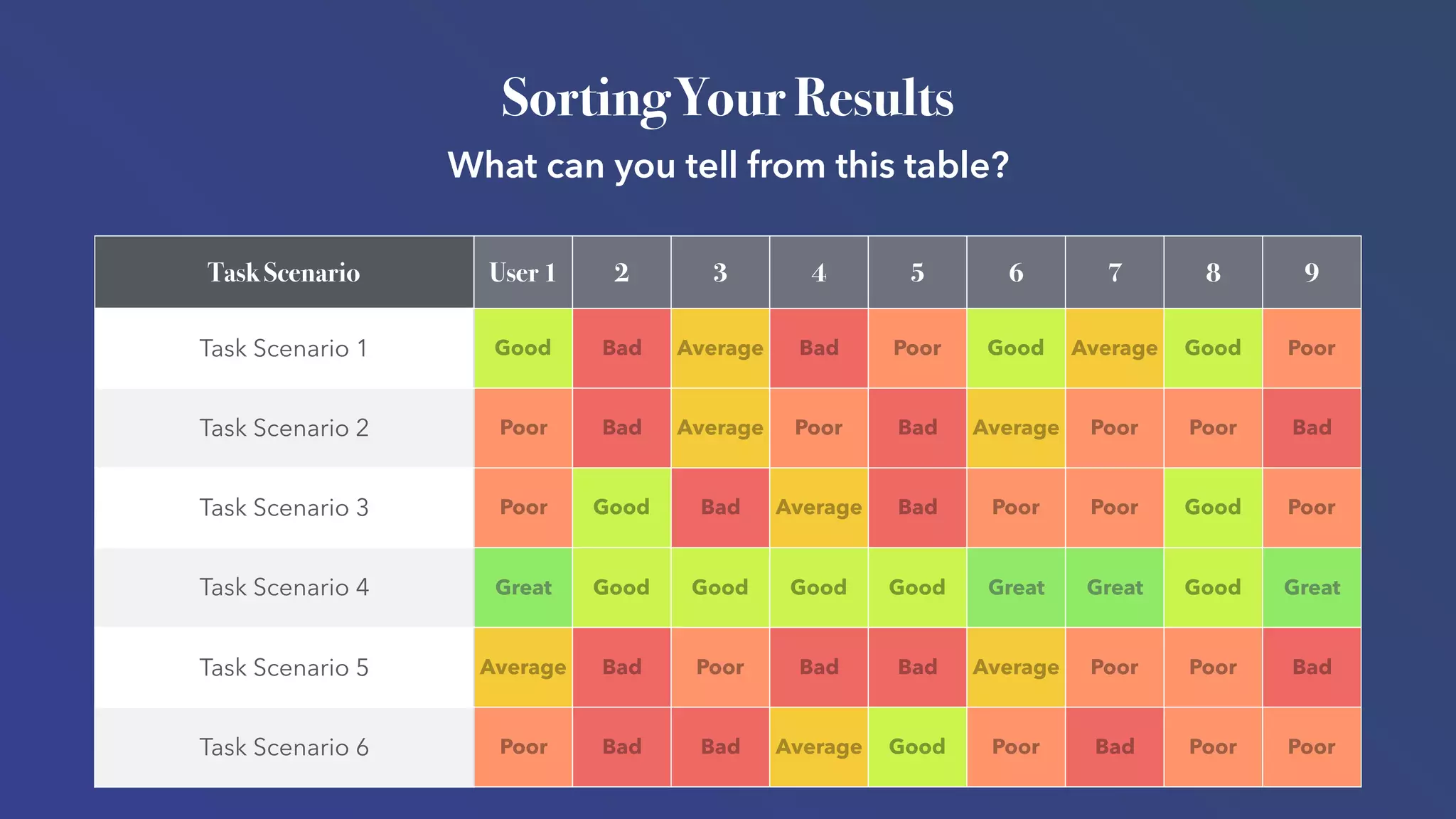
Task: Click the 'Average' cell for User 3, Scenario 2
Action: (x=720, y=428)
